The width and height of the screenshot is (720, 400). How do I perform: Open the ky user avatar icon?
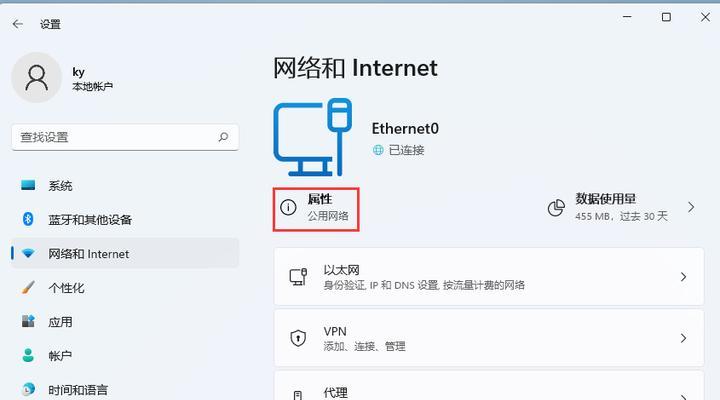[x=36, y=77]
